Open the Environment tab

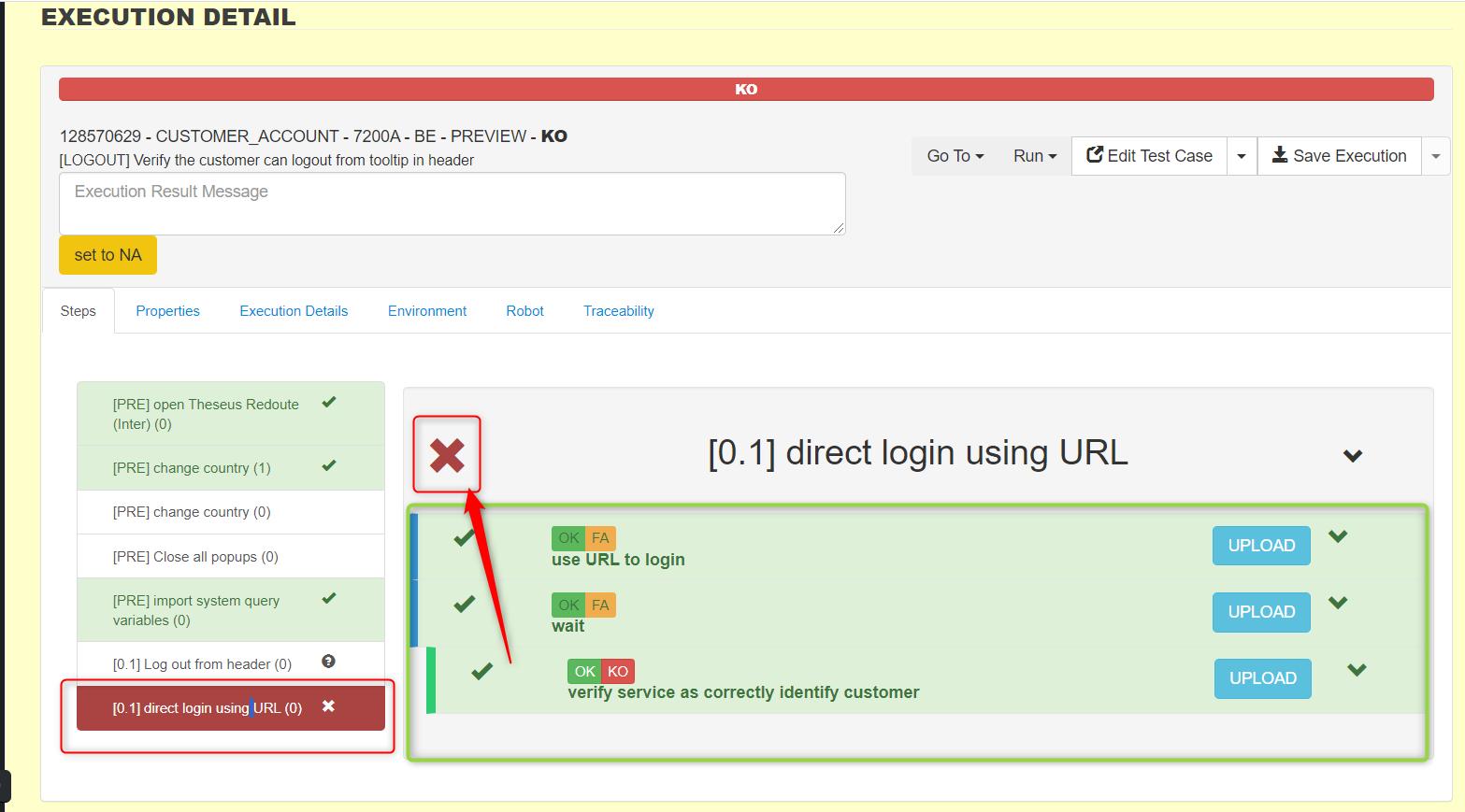coord(427,311)
